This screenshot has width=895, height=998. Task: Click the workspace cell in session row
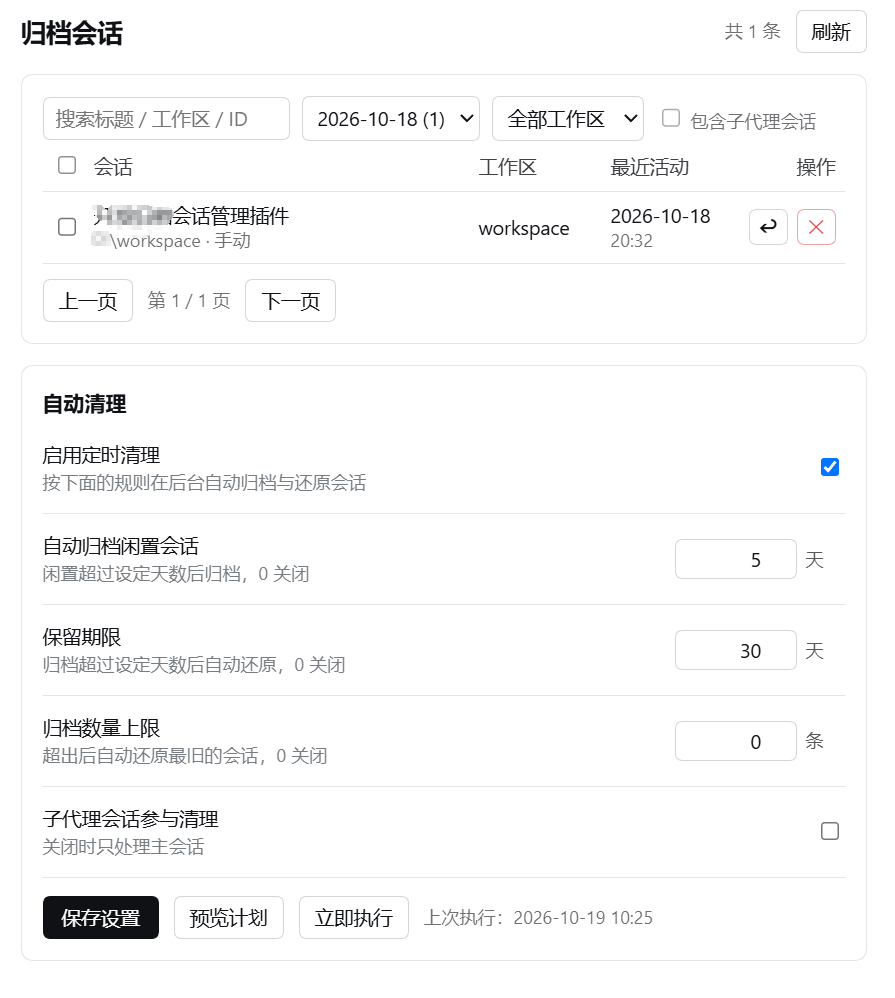(x=524, y=228)
